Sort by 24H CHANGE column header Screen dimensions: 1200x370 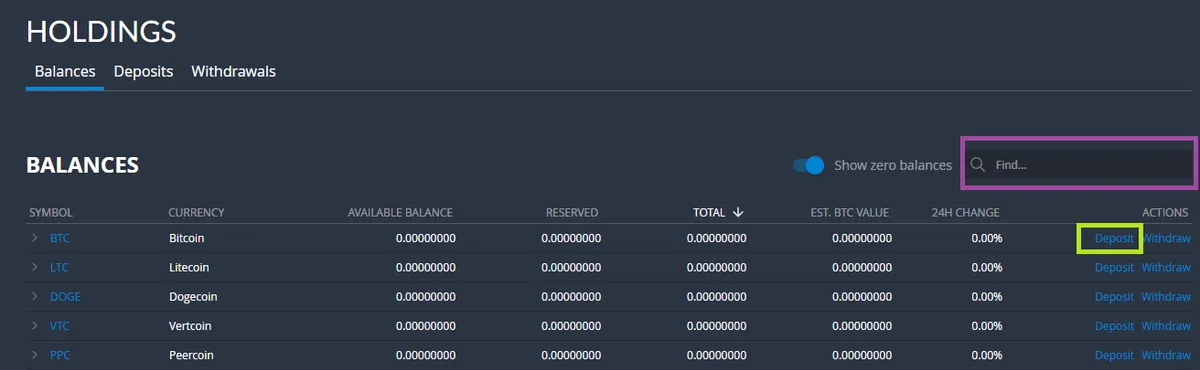pos(965,212)
